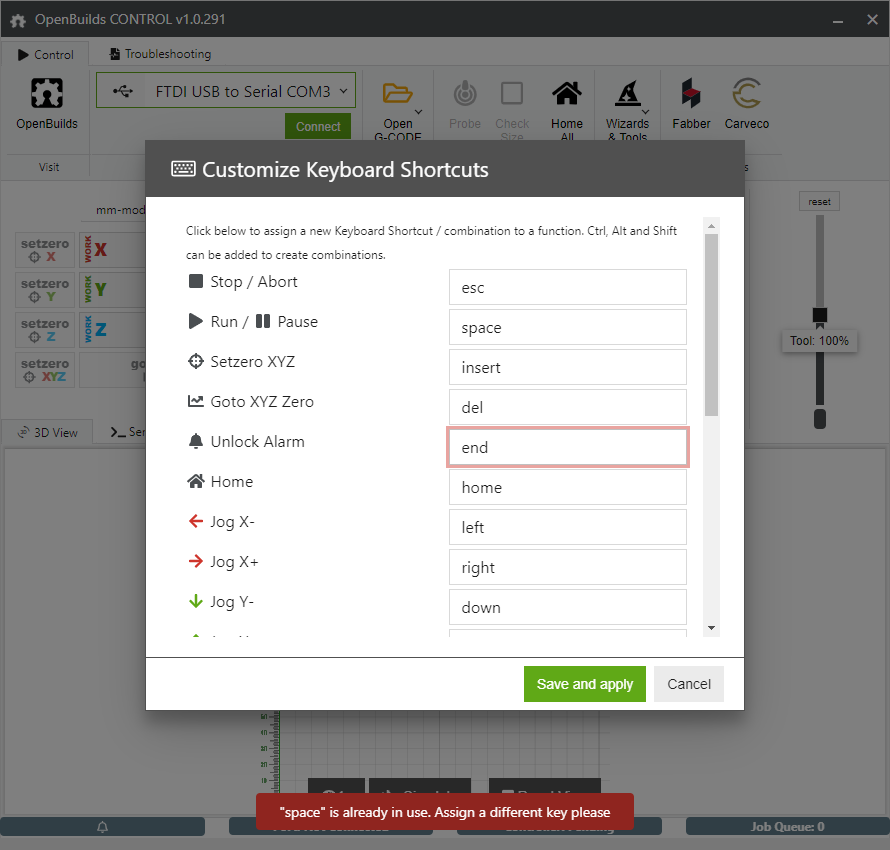Click the Home shortcut field
Viewport: 890px width, 850px height.
pyautogui.click(x=568, y=487)
